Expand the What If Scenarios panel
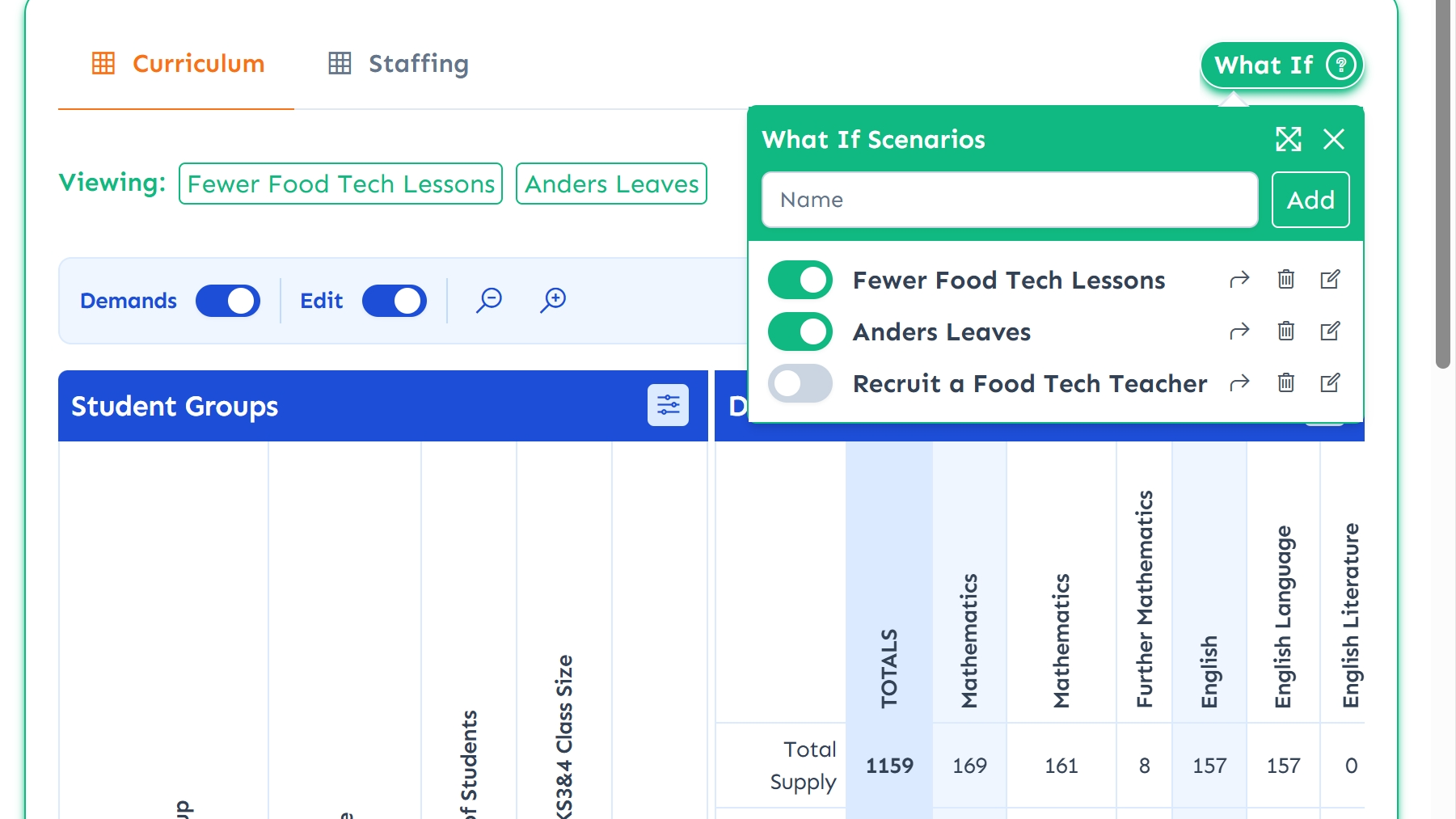 coord(1288,139)
